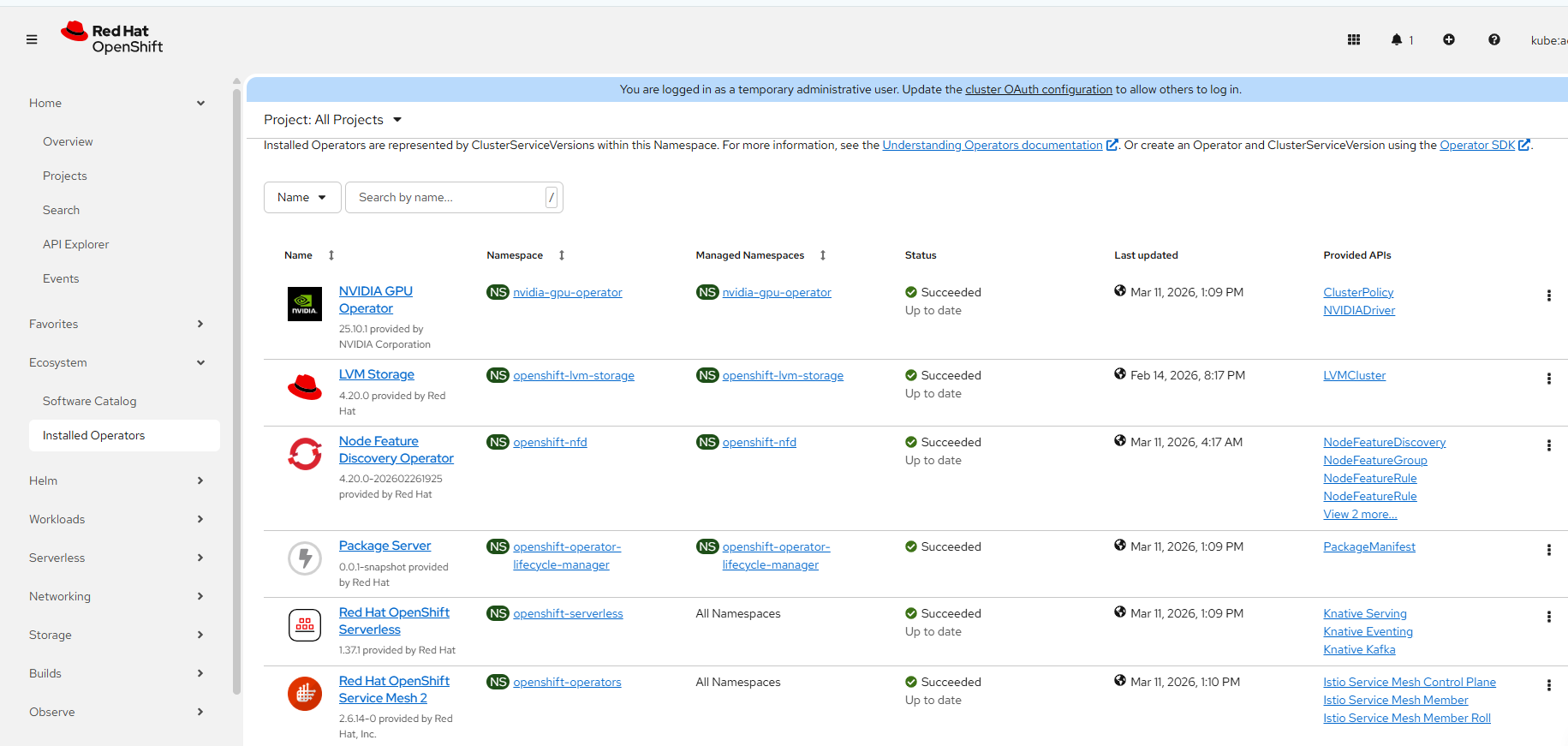Viewport: 1568px width, 746px height.
Task: Open Understanding Operators documentation link
Action: (993, 145)
